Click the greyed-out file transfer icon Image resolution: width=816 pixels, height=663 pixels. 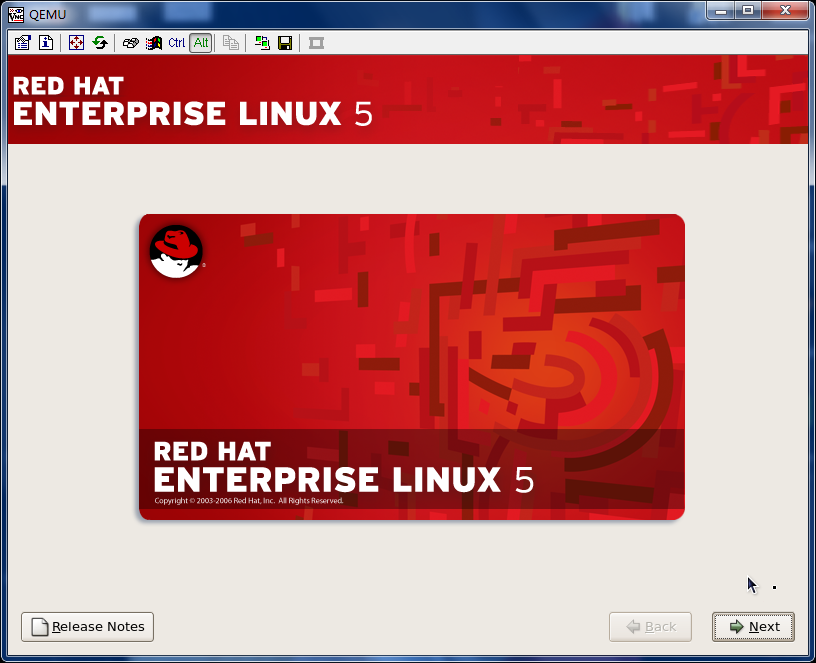tap(231, 43)
